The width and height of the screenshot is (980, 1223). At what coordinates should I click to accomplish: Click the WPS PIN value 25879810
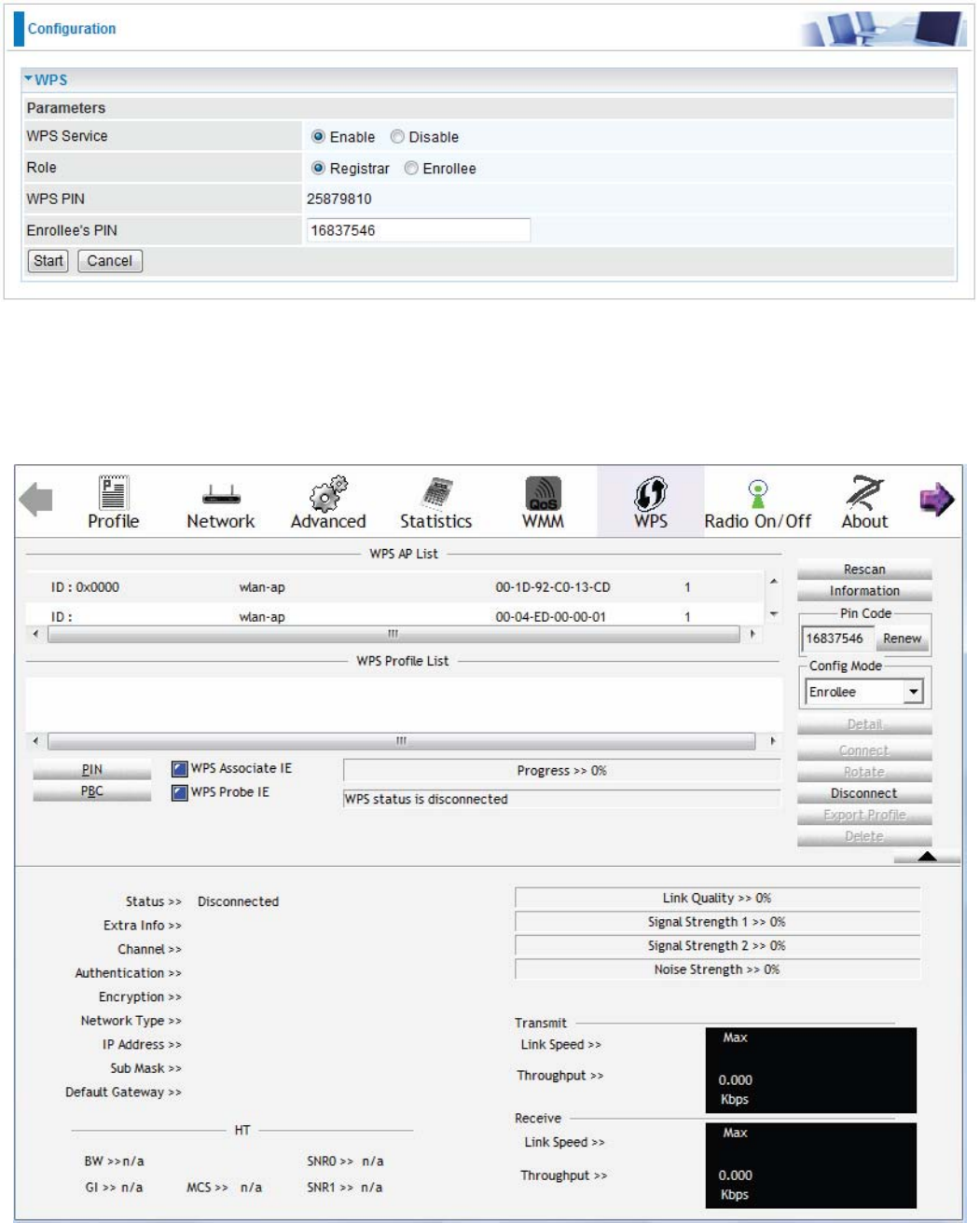[x=339, y=199]
